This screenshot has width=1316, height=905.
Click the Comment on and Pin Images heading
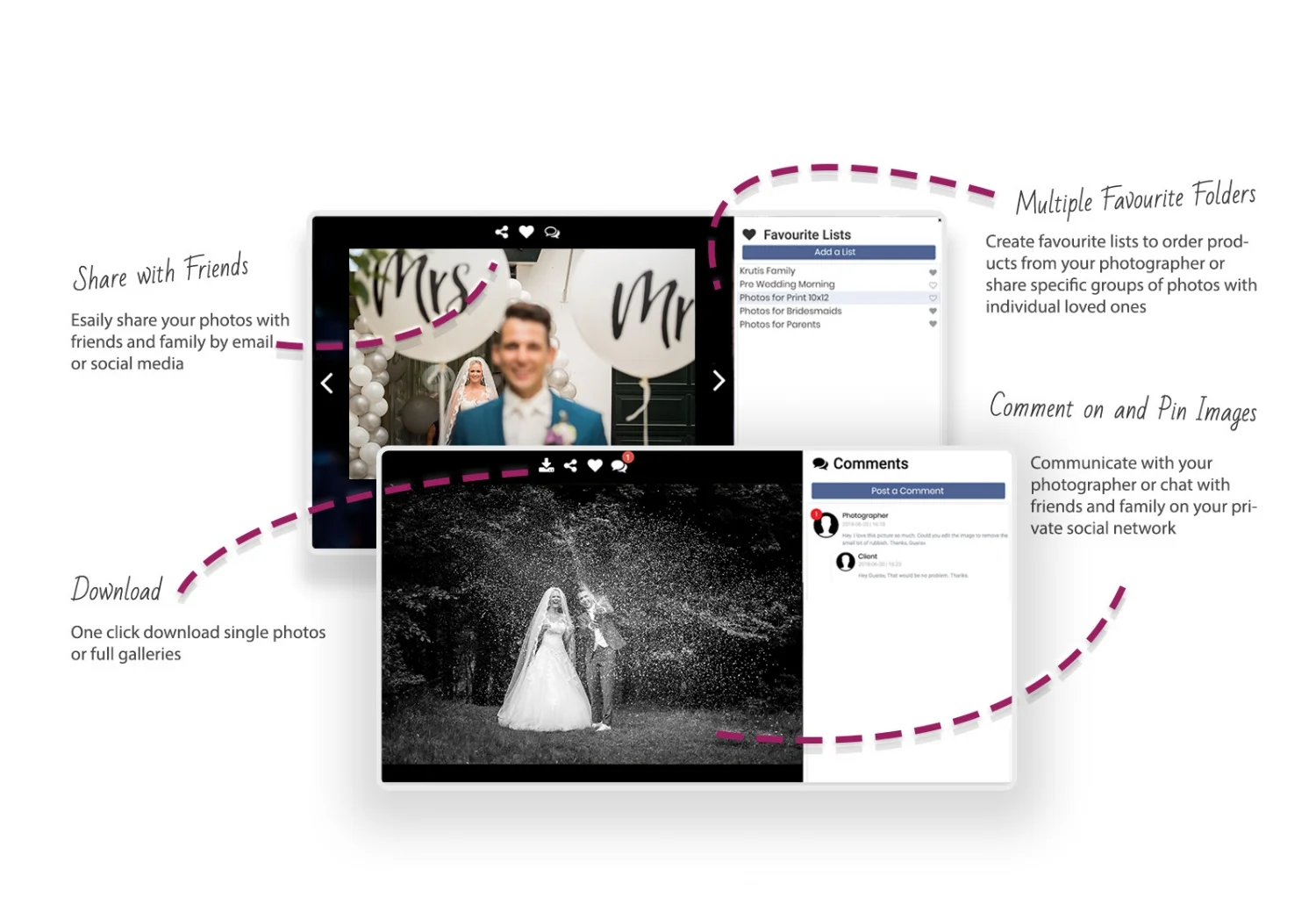point(1123,409)
